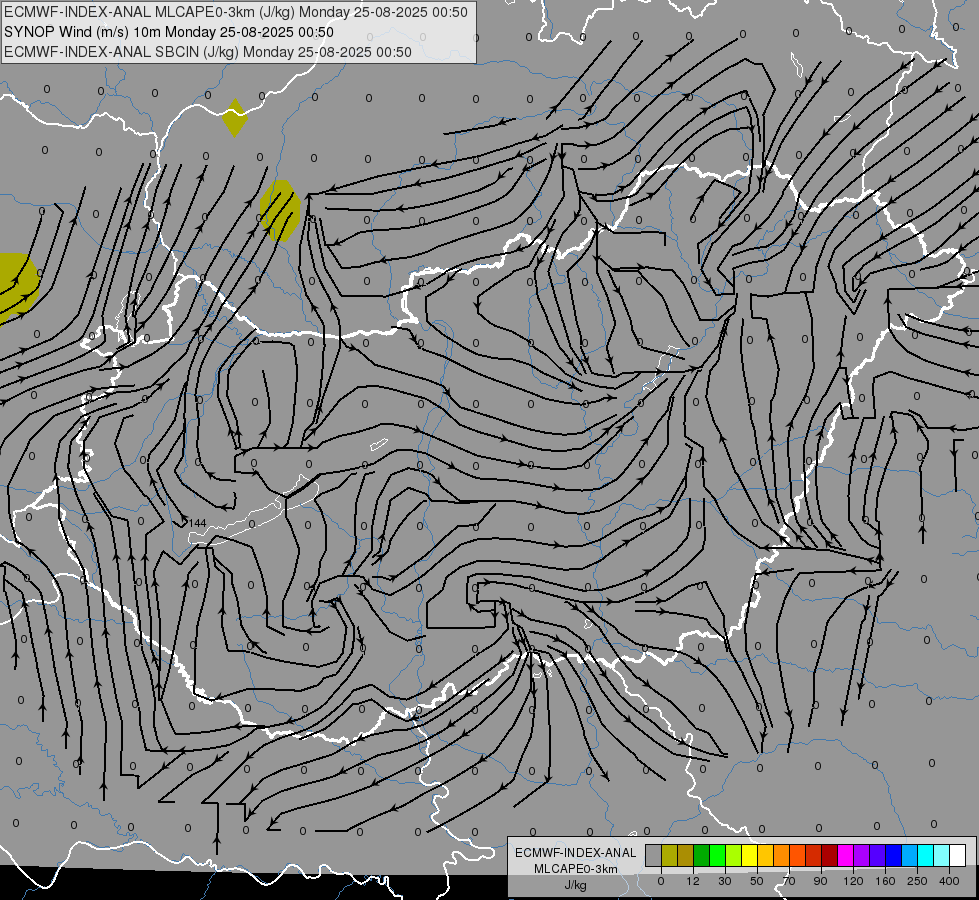Click the legend tick label 12
Image resolution: width=979 pixels, height=900 pixels.
point(693,881)
